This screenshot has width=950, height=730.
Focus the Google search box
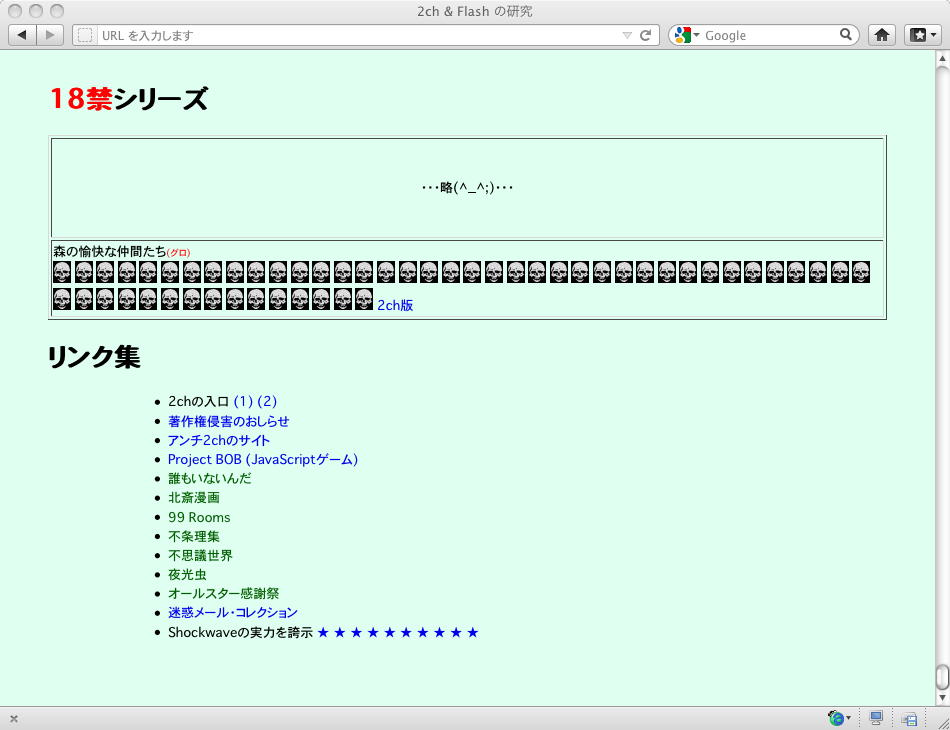(x=769, y=35)
